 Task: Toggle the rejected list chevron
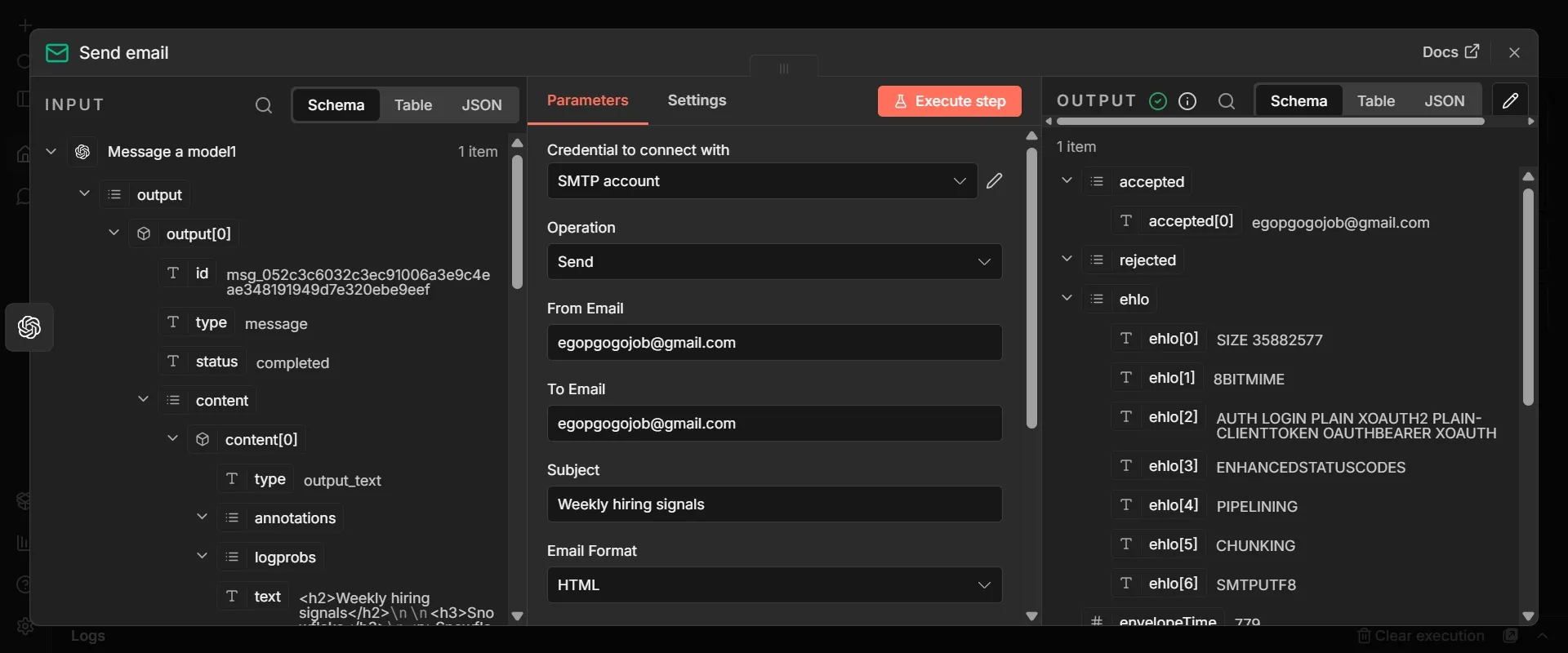tap(1067, 259)
